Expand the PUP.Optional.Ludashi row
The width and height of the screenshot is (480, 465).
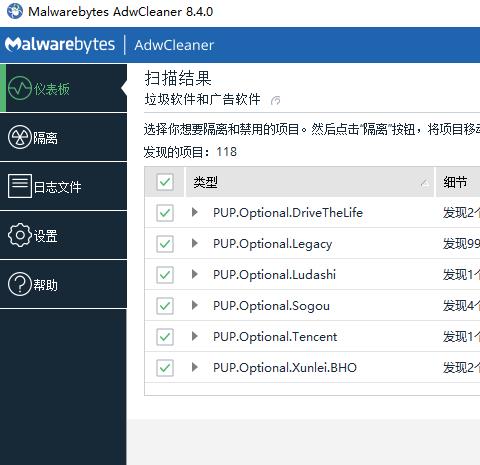point(195,274)
